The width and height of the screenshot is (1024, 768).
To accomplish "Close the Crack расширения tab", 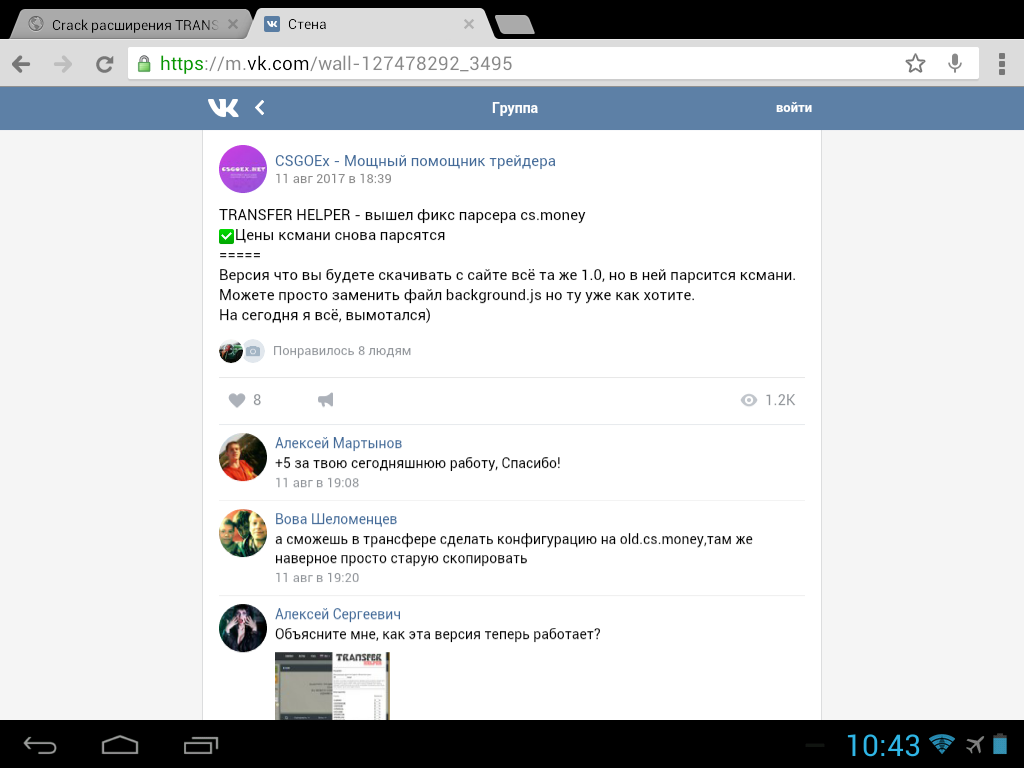I will click(232, 24).
